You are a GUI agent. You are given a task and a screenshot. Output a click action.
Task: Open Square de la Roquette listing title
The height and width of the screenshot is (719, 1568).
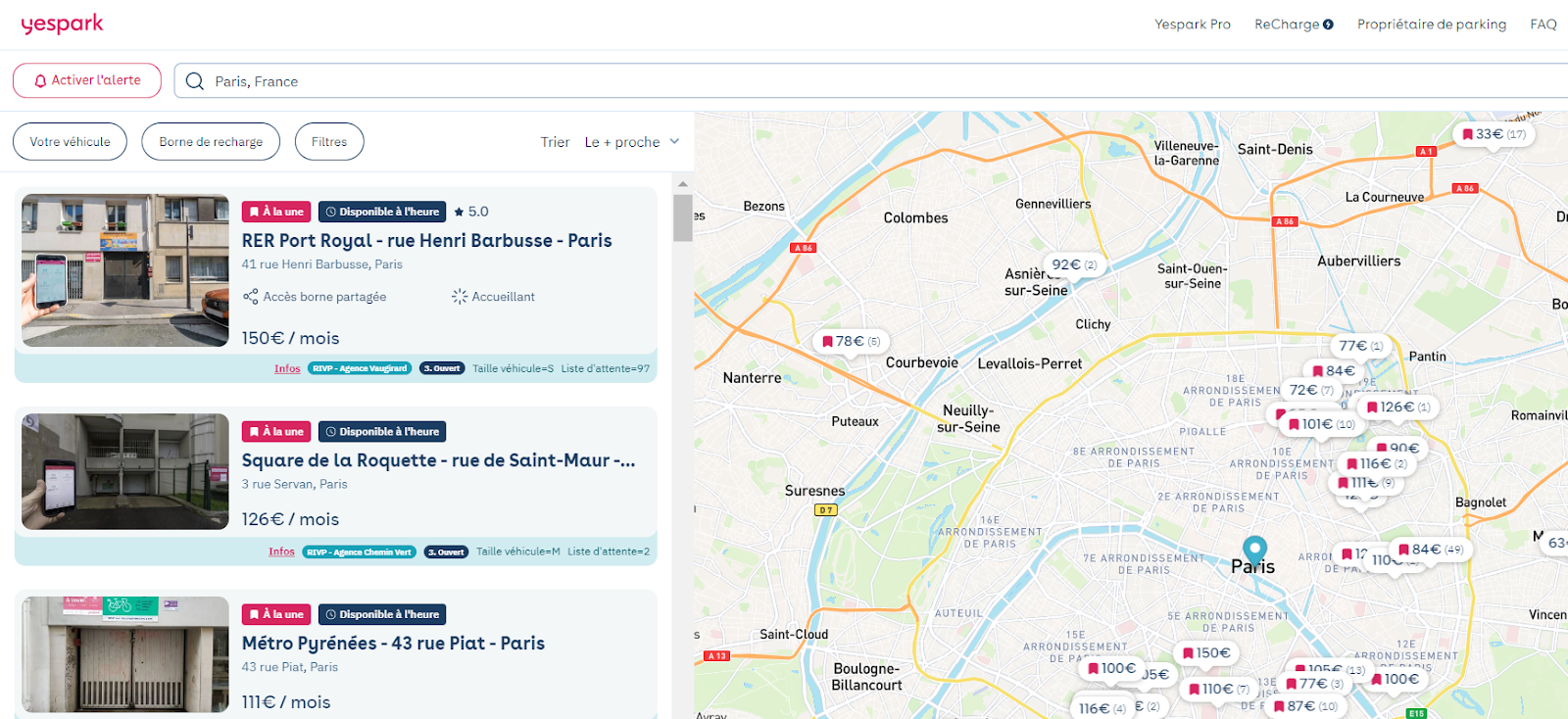[438, 460]
